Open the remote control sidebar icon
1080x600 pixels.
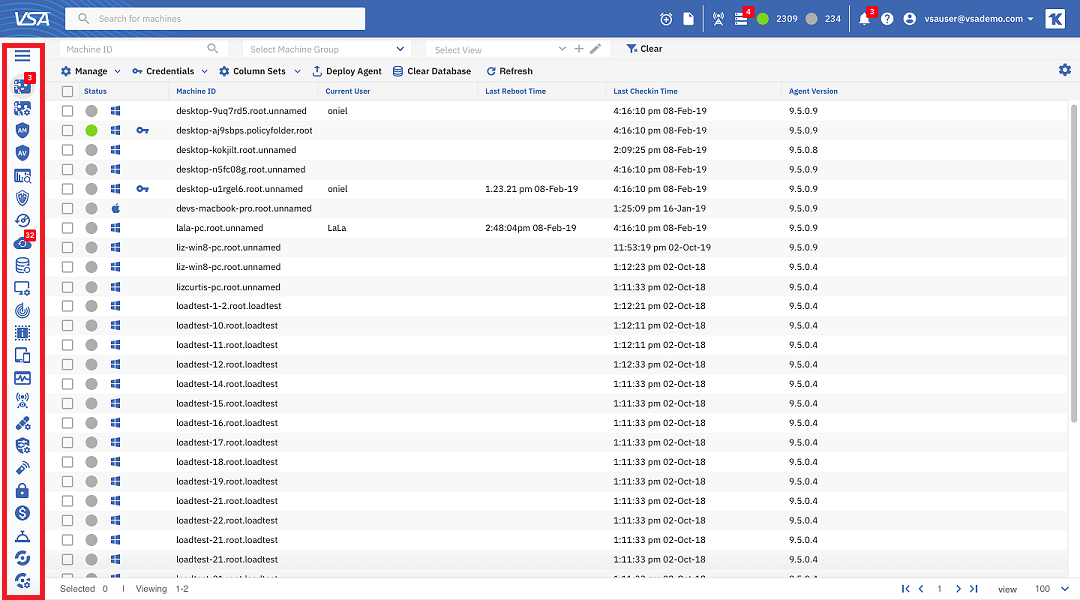(x=22, y=468)
